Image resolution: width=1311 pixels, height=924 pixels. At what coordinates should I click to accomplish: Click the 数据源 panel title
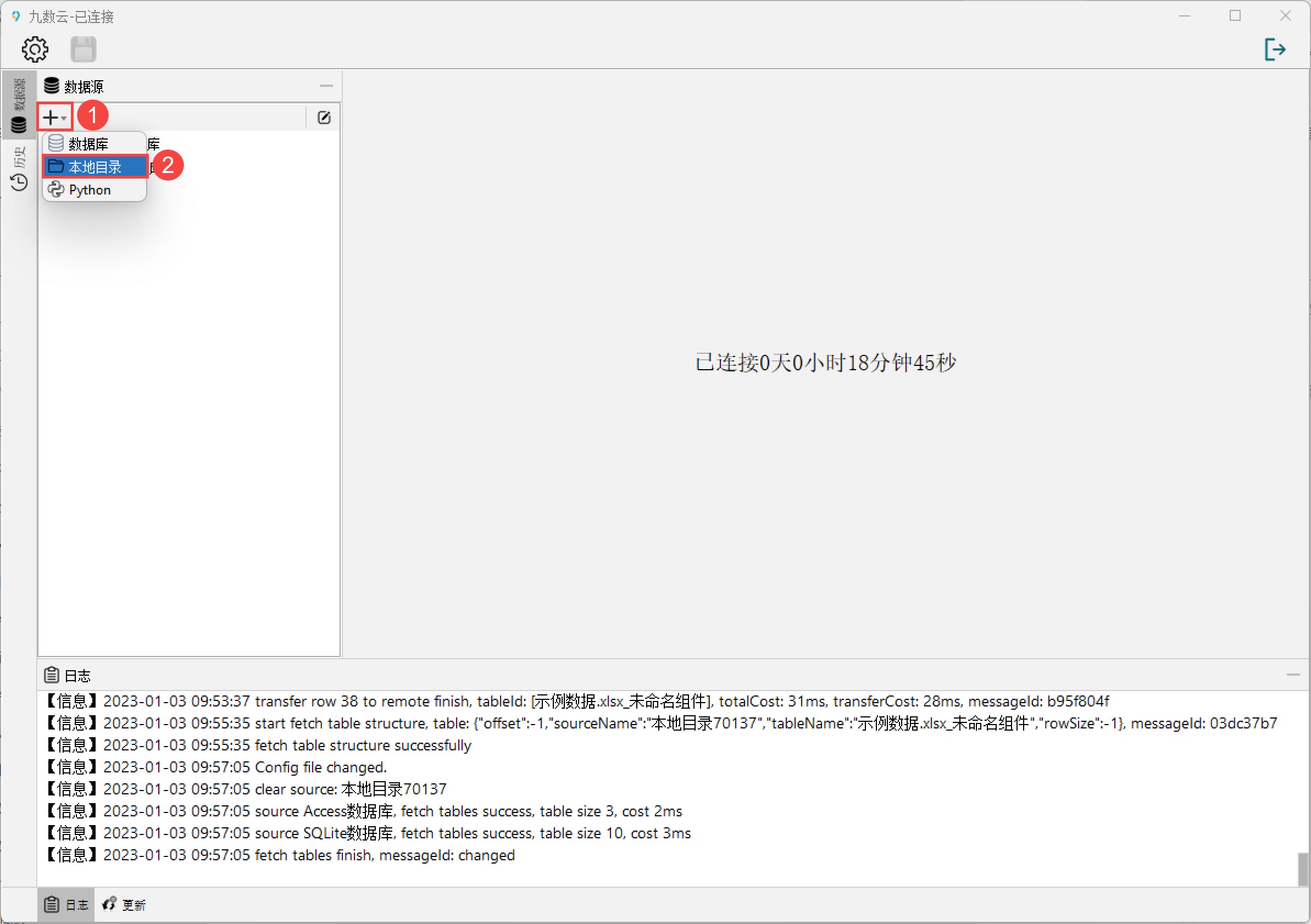(x=84, y=87)
